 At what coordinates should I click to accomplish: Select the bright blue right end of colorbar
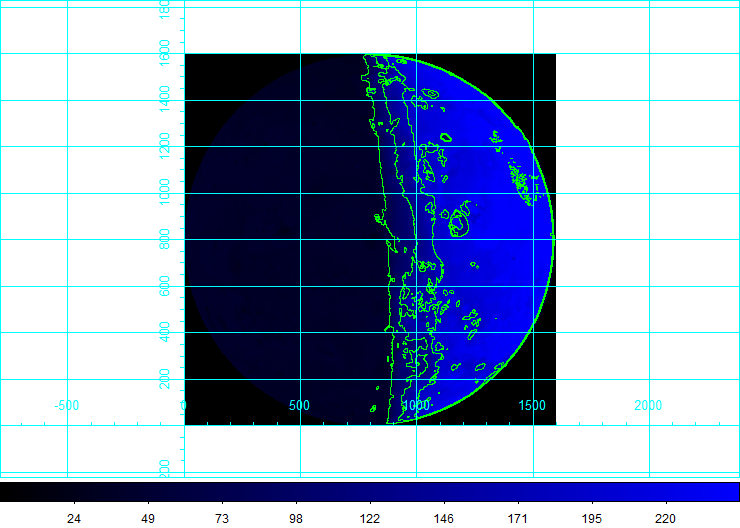point(733,492)
